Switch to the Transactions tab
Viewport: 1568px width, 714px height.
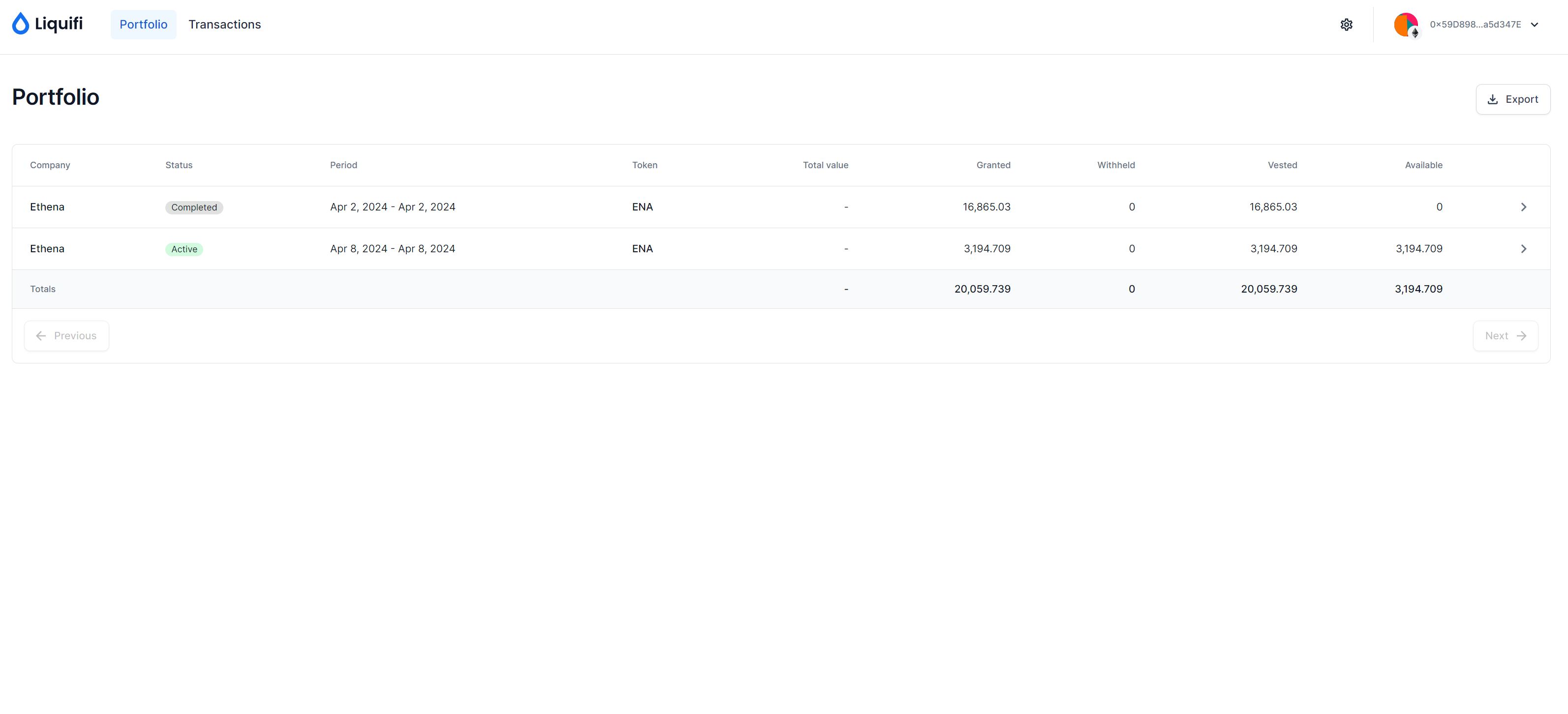coord(224,24)
